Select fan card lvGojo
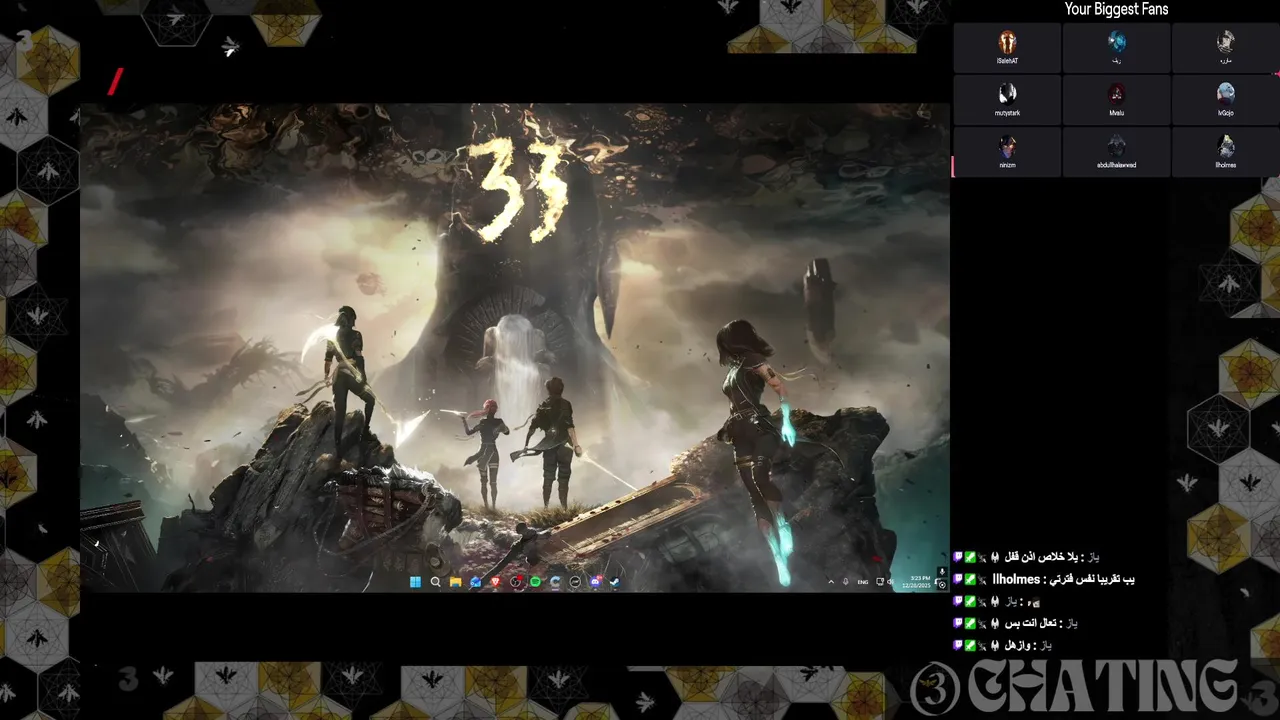This screenshot has width=1280, height=720. click(1225, 100)
